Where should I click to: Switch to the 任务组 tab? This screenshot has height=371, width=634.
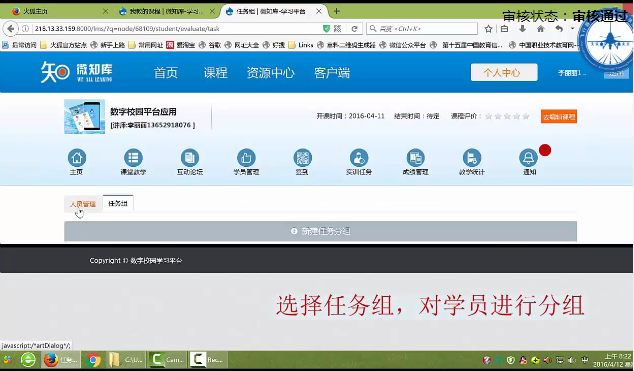[118, 203]
